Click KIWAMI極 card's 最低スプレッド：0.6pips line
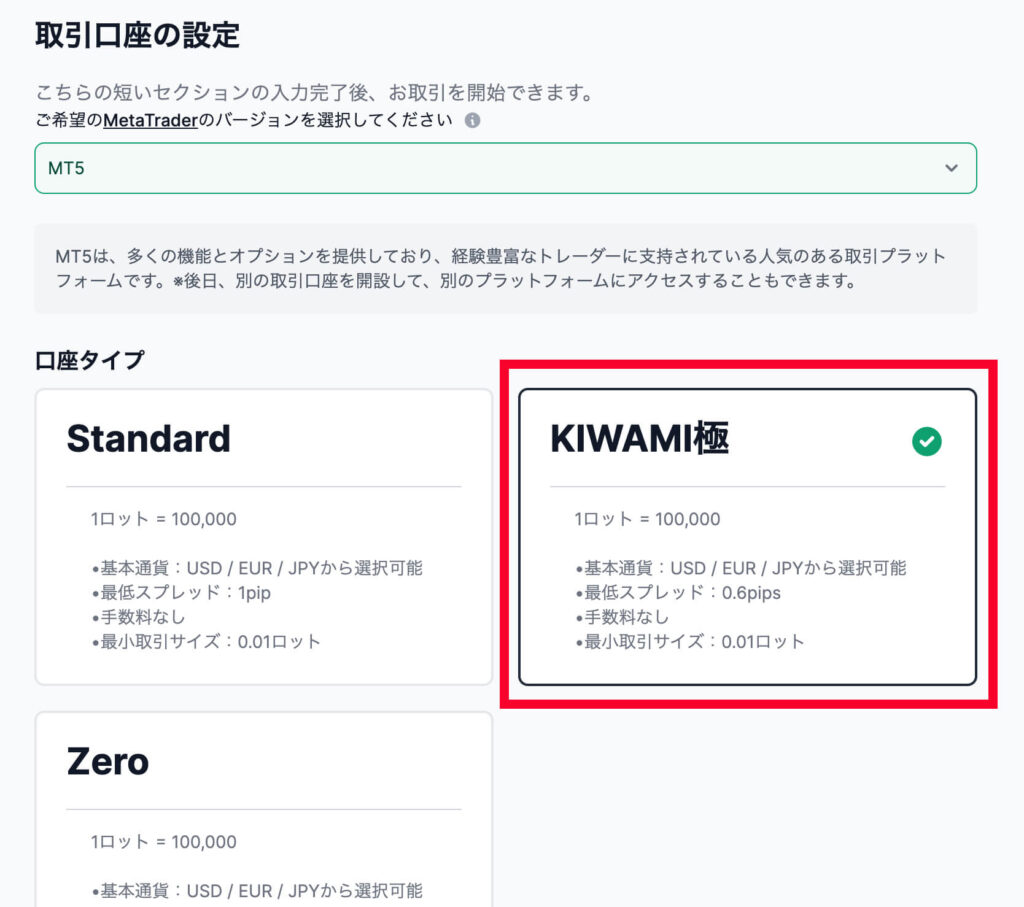This screenshot has width=1024, height=907. [678, 593]
